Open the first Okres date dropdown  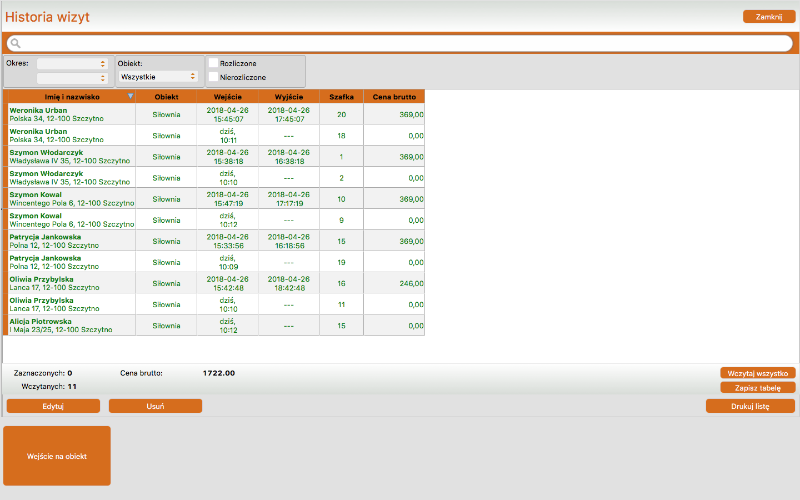coord(71,63)
